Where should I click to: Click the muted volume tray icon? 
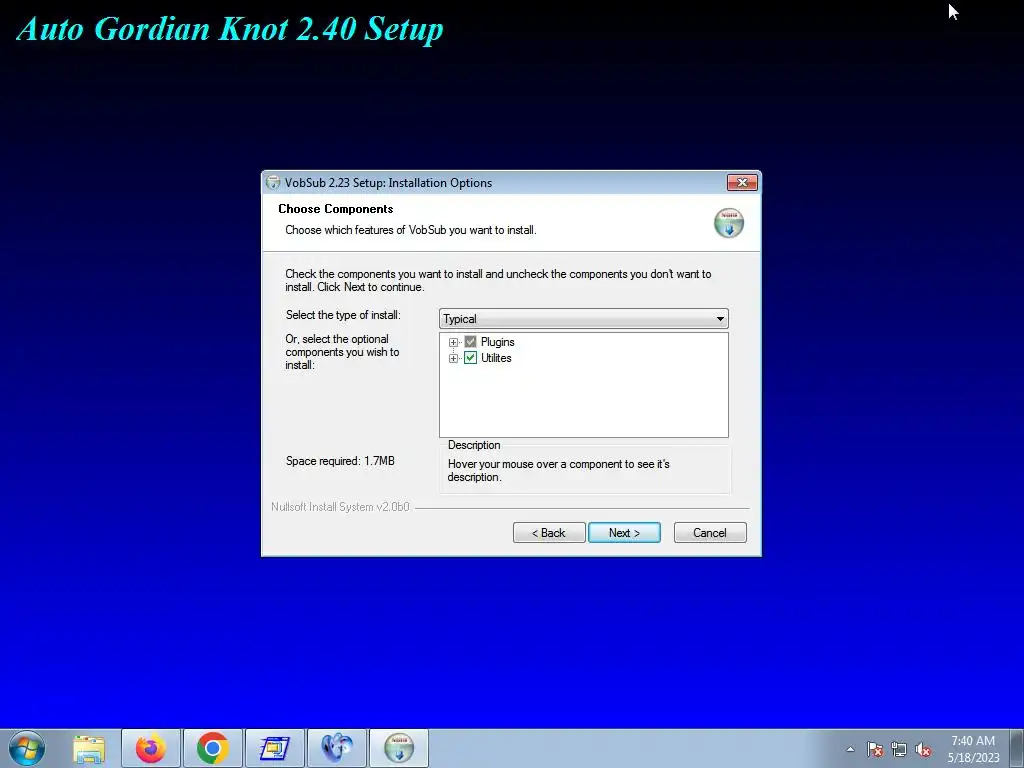click(x=923, y=749)
